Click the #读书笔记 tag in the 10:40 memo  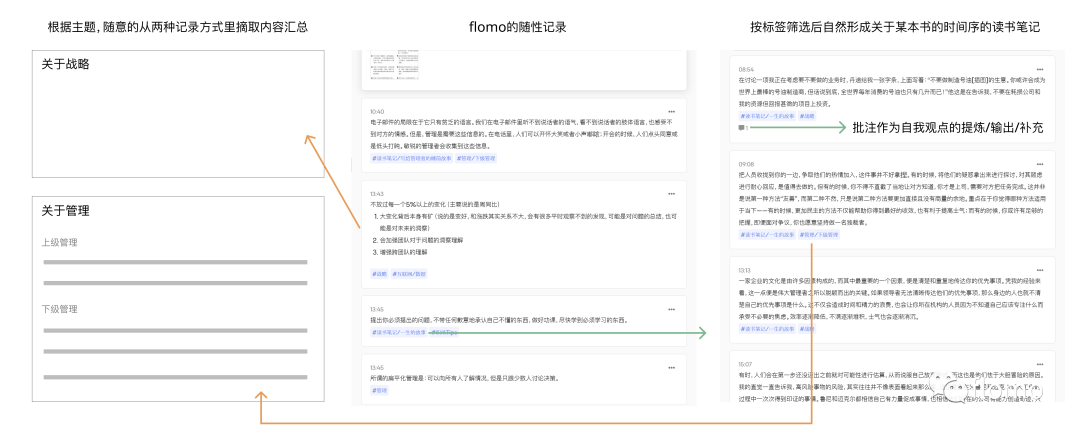[x=411, y=158]
